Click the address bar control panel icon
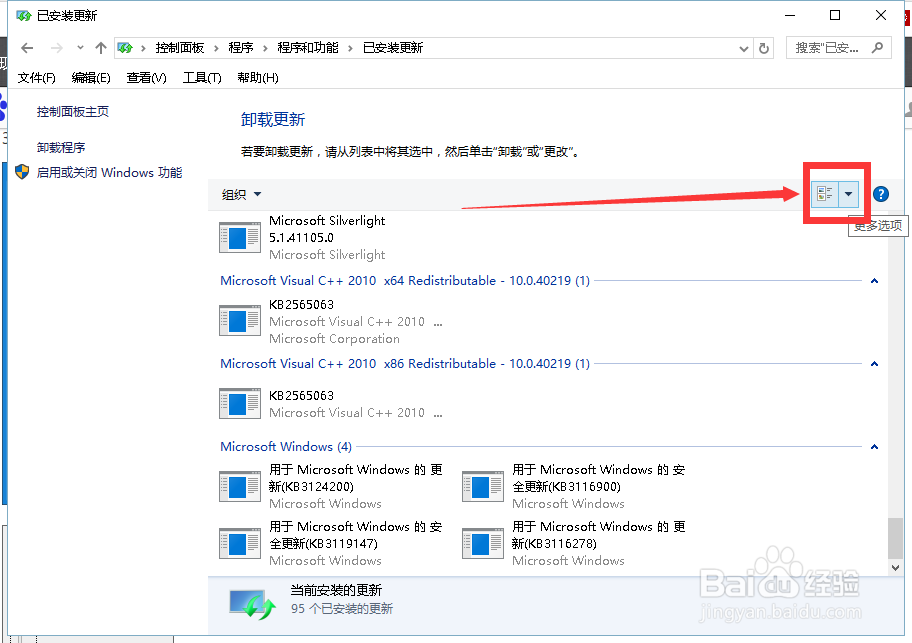The image size is (912, 643). (x=125, y=48)
